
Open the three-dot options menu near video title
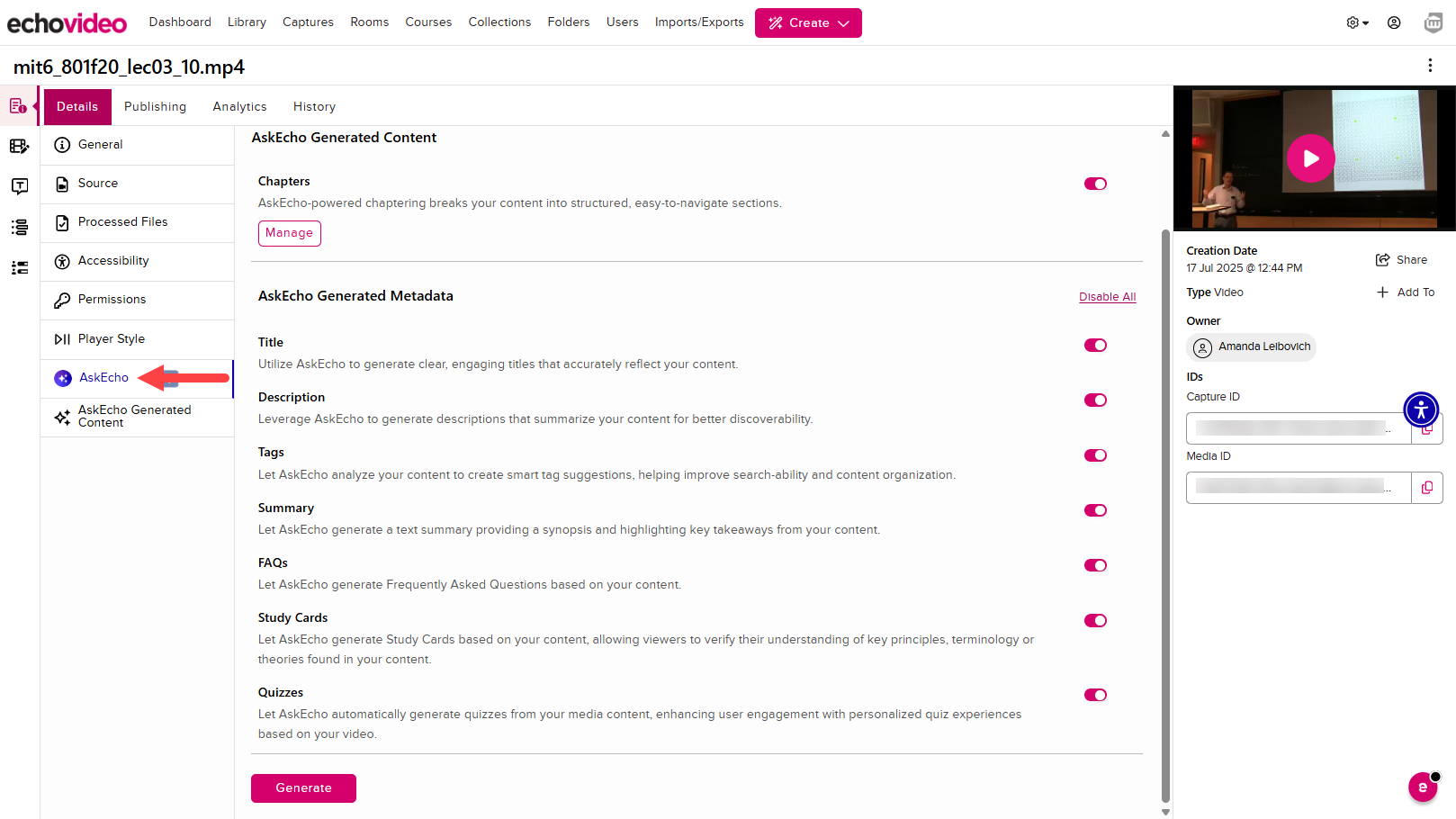(x=1430, y=65)
